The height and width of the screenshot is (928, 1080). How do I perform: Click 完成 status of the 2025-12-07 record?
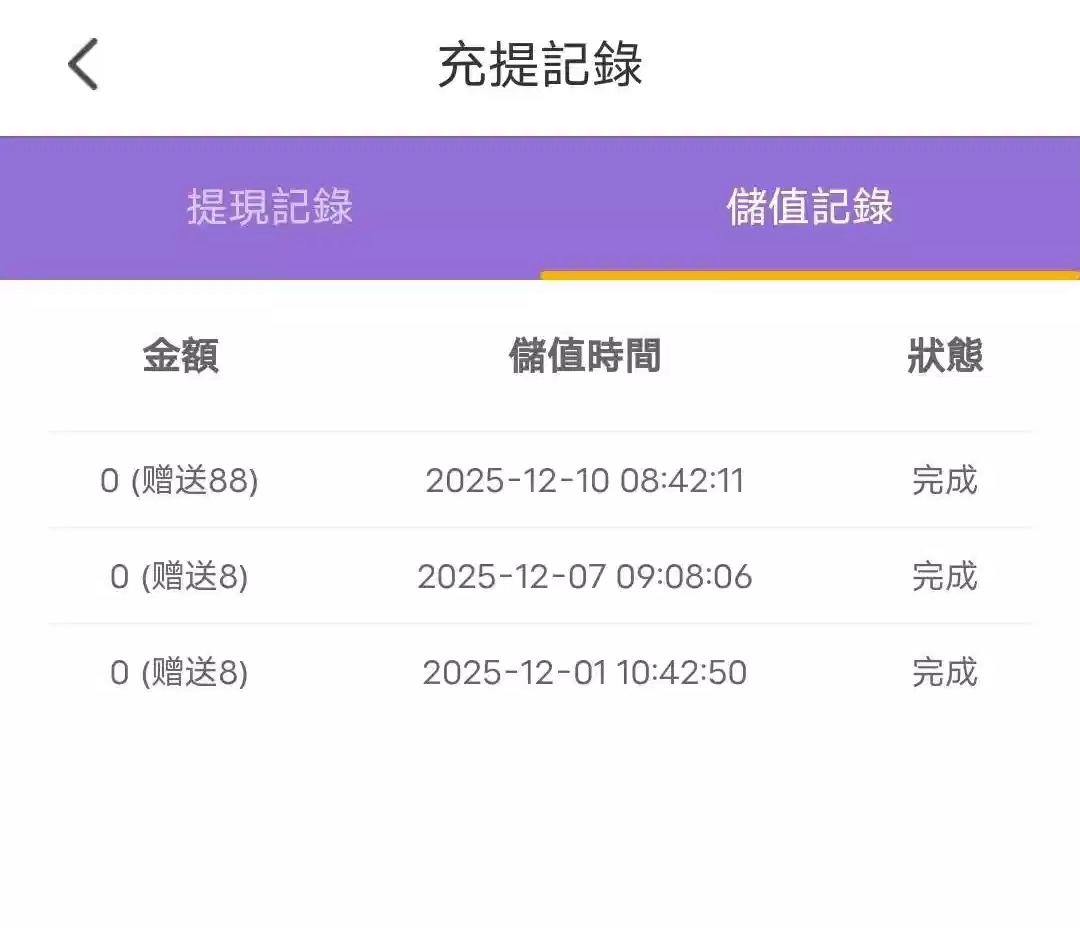944,577
